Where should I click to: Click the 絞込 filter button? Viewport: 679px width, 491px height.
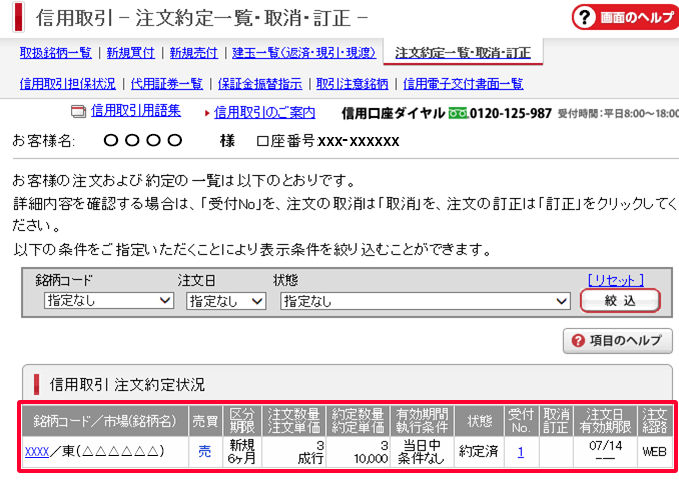point(620,300)
